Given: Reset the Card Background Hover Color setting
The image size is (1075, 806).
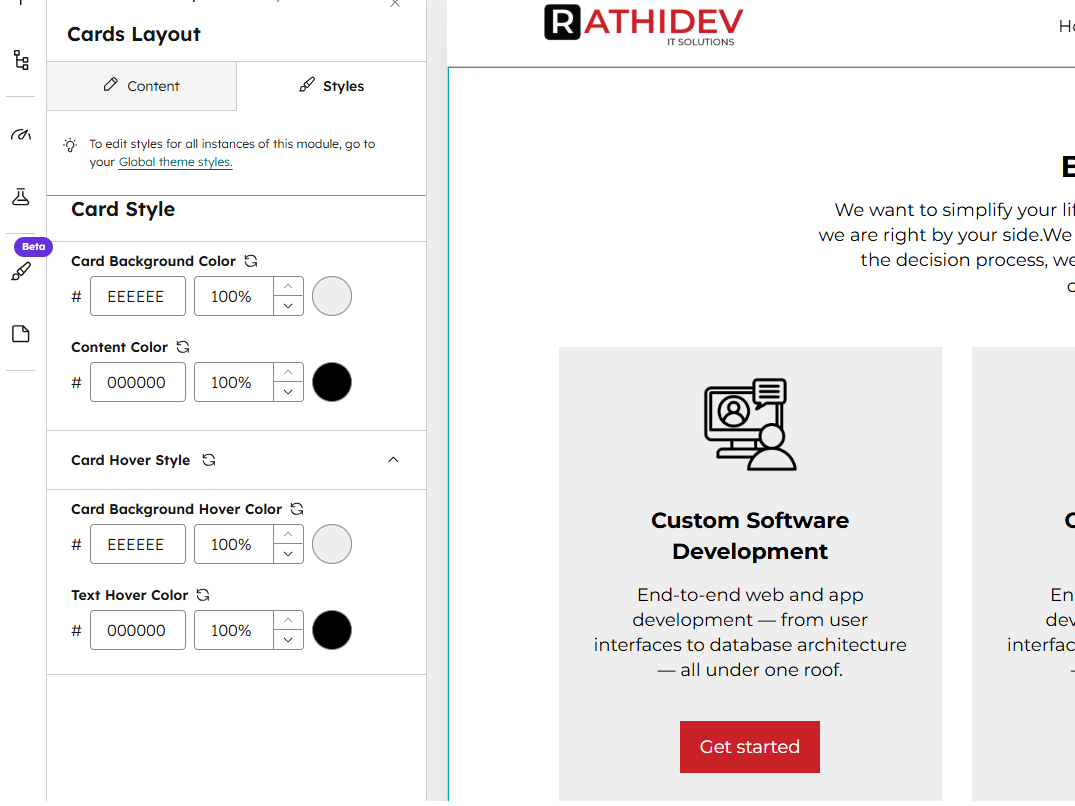Looking at the screenshot, I should click(x=297, y=509).
